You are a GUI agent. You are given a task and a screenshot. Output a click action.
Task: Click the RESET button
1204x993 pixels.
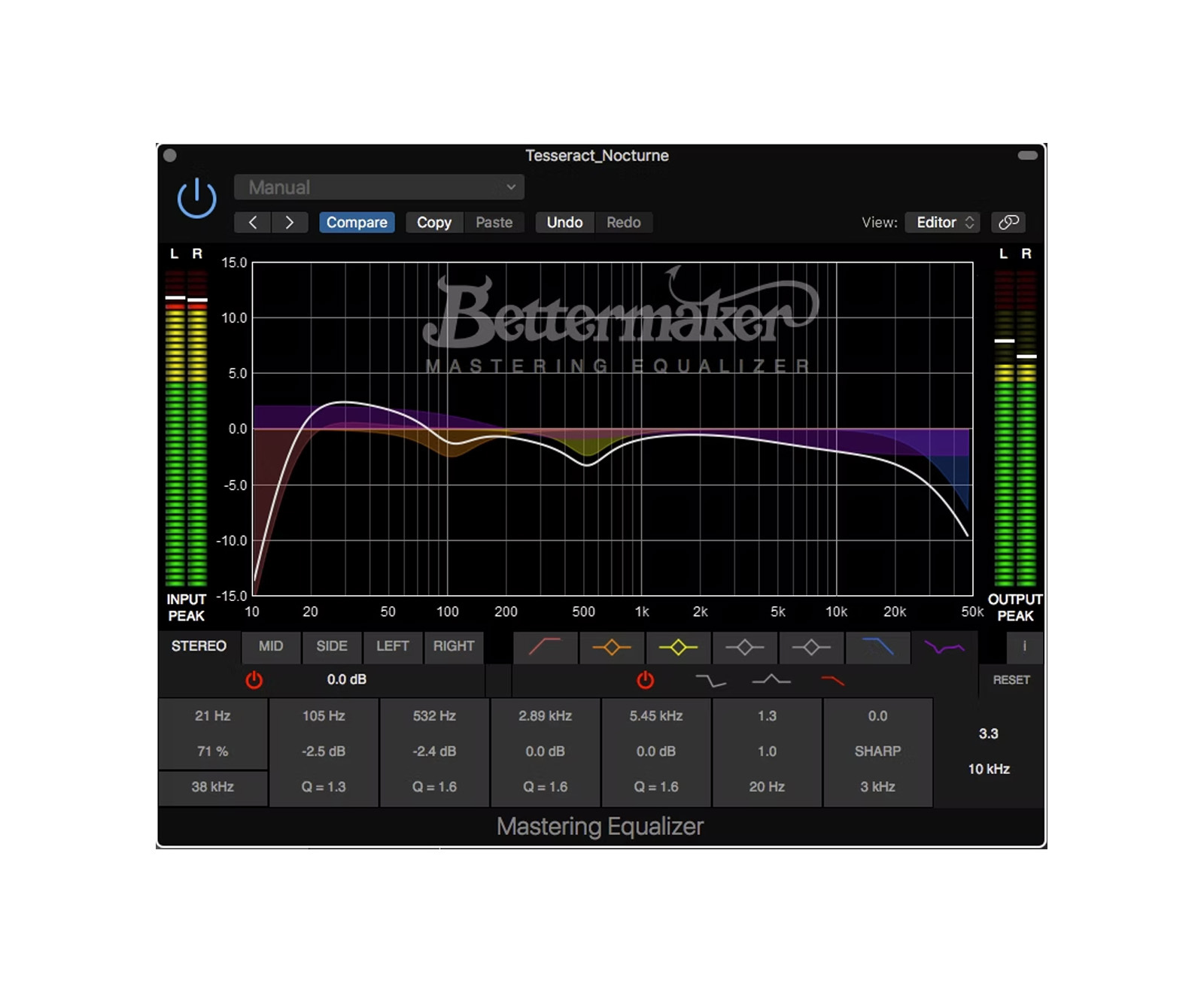click(1011, 680)
